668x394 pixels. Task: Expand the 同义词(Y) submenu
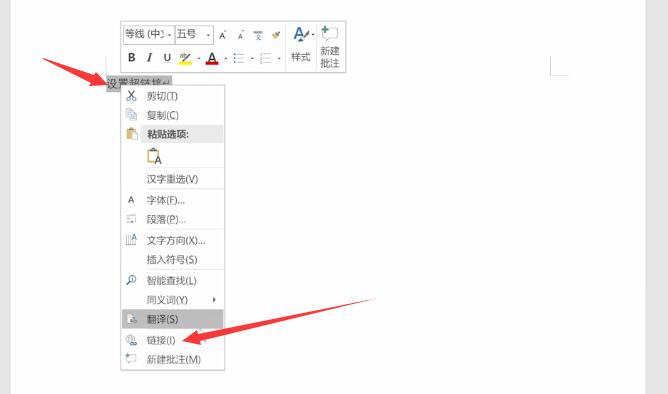pos(172,300)
